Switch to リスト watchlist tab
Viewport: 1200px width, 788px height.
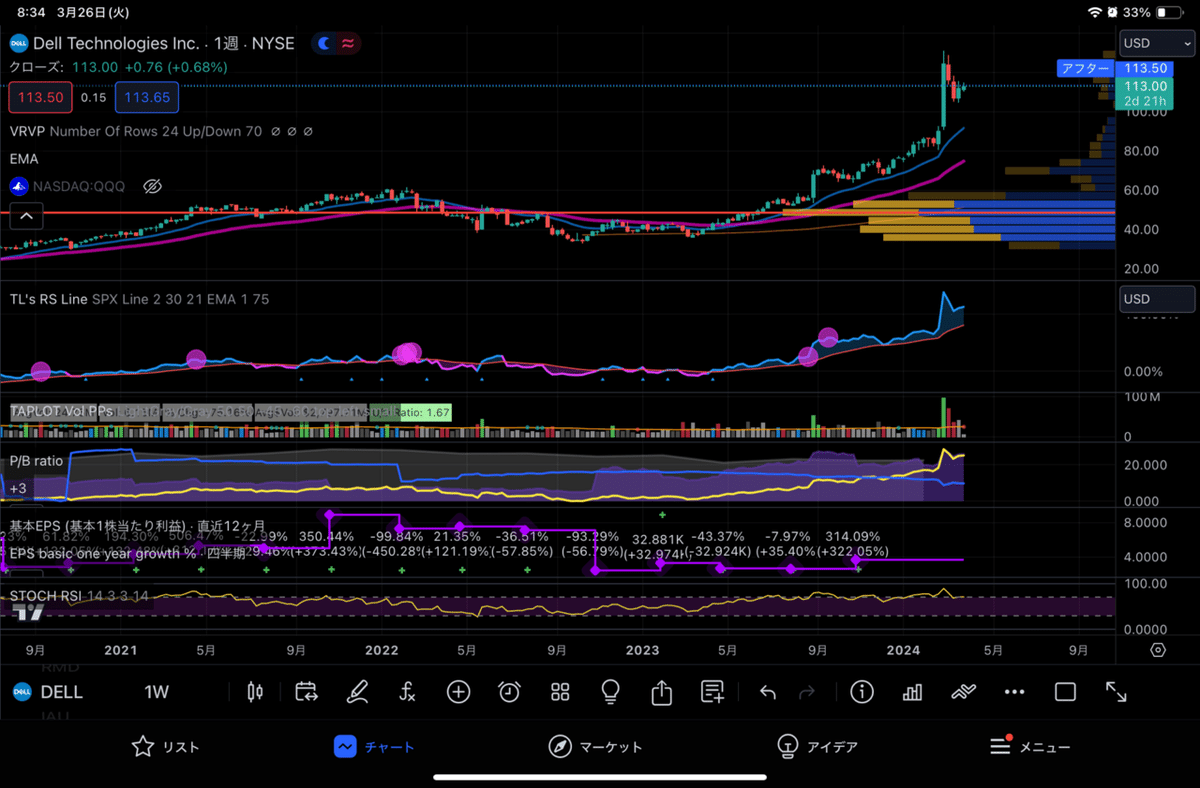point(165,747)
